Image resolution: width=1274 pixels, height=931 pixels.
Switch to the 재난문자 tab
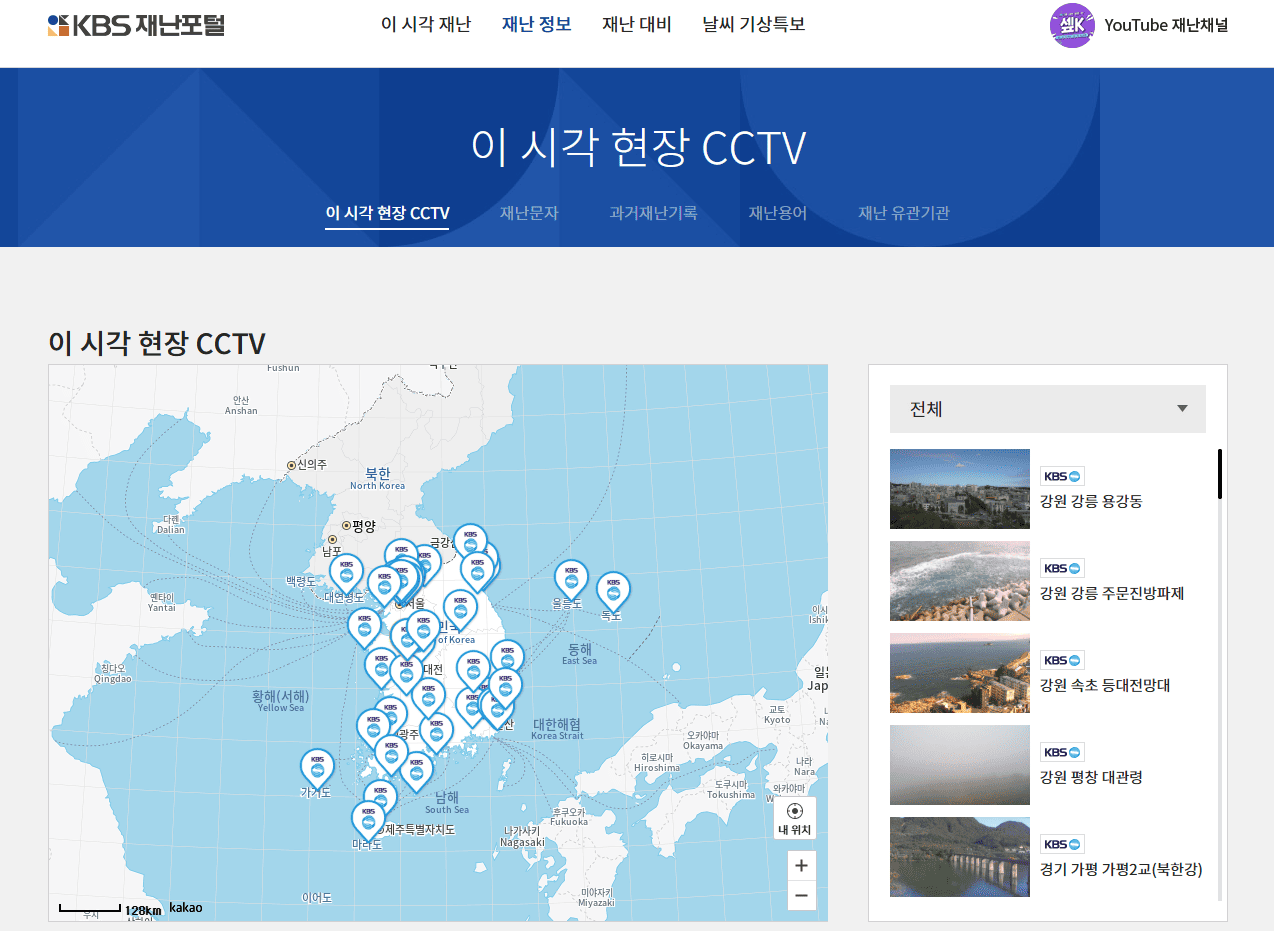(529, 213)
